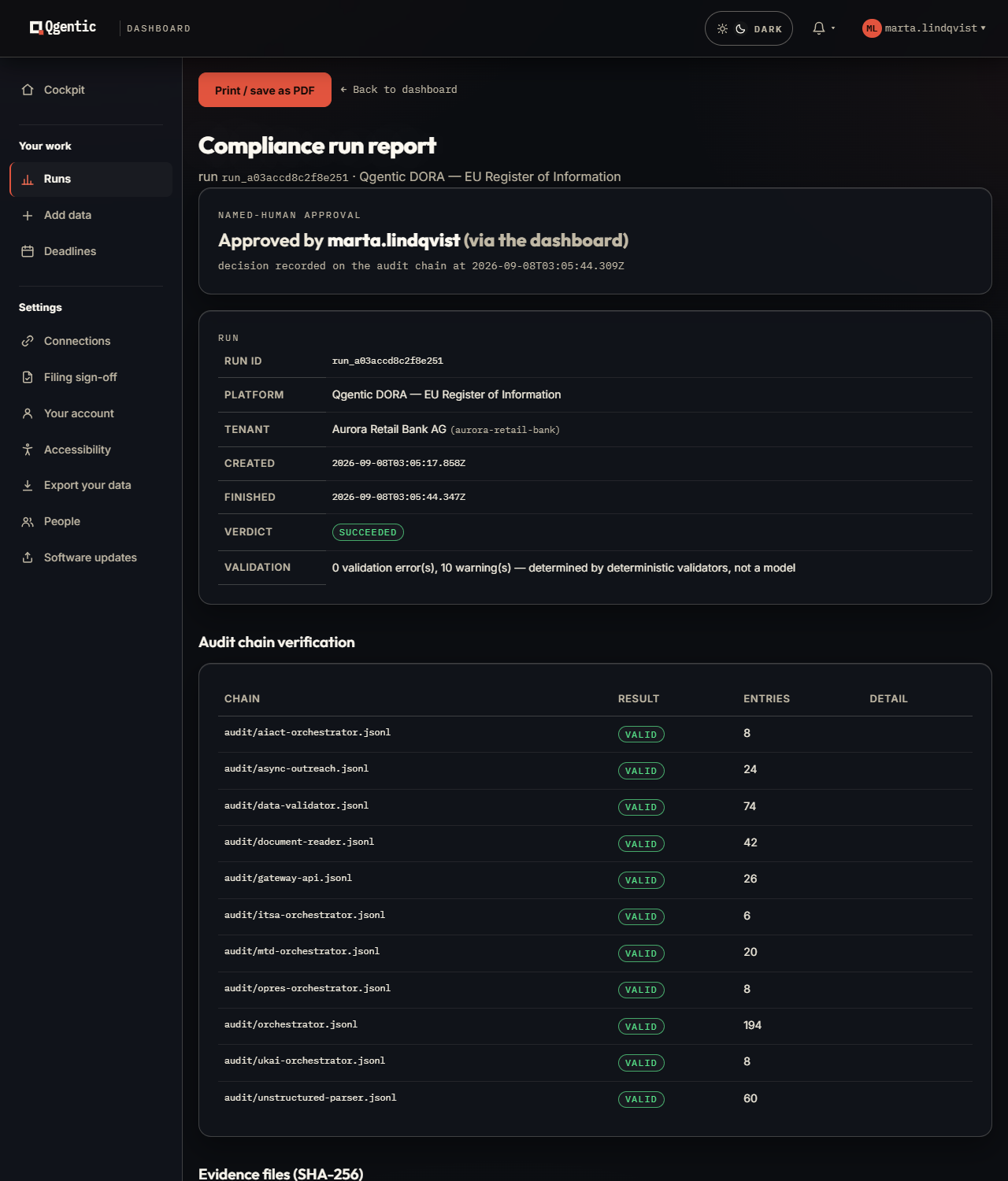Screen dimensions: 1008x1181
Task: Click the document icon for Filing sign-off
Action: 28,378
